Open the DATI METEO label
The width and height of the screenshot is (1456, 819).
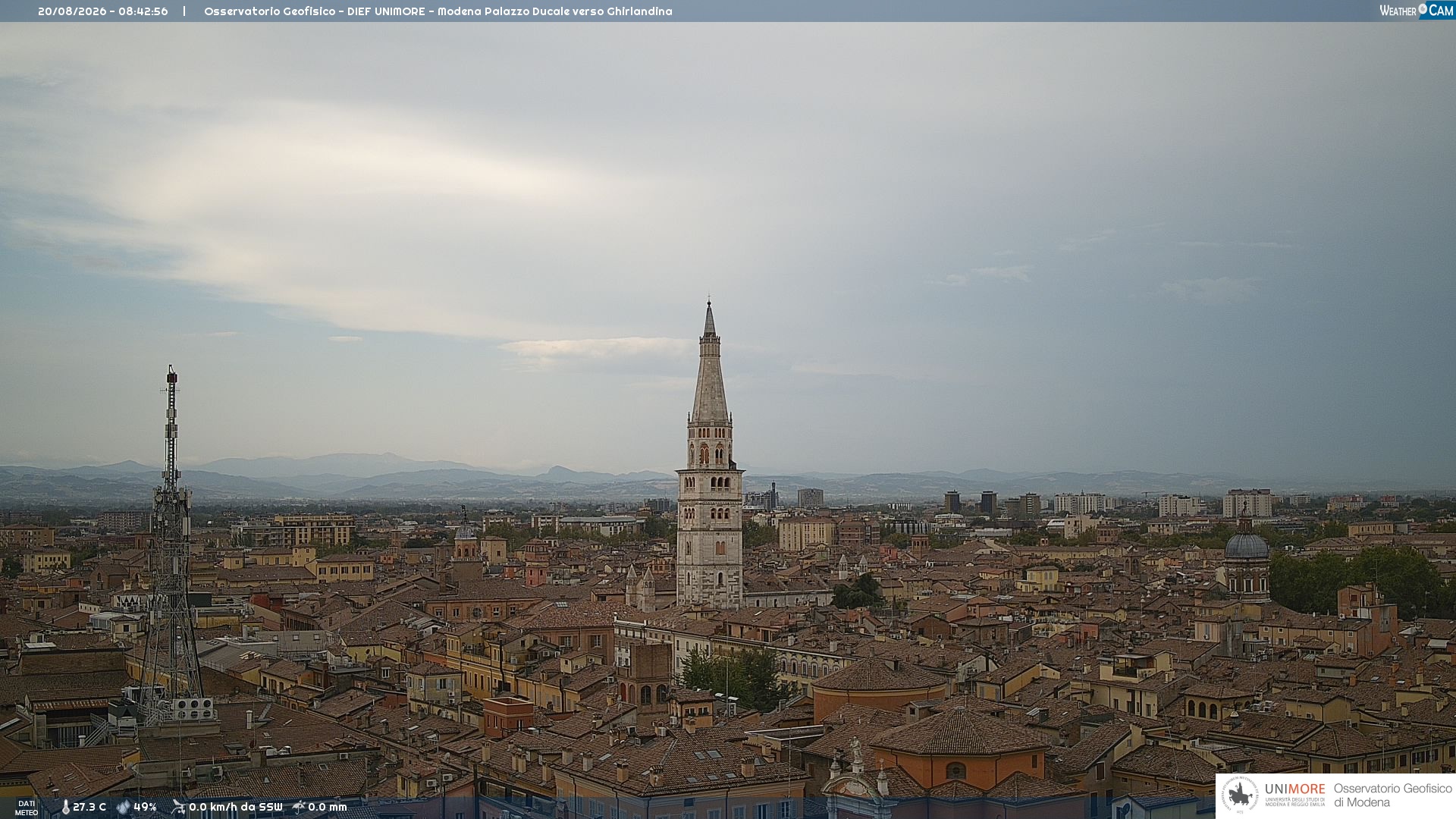[27, 808]
